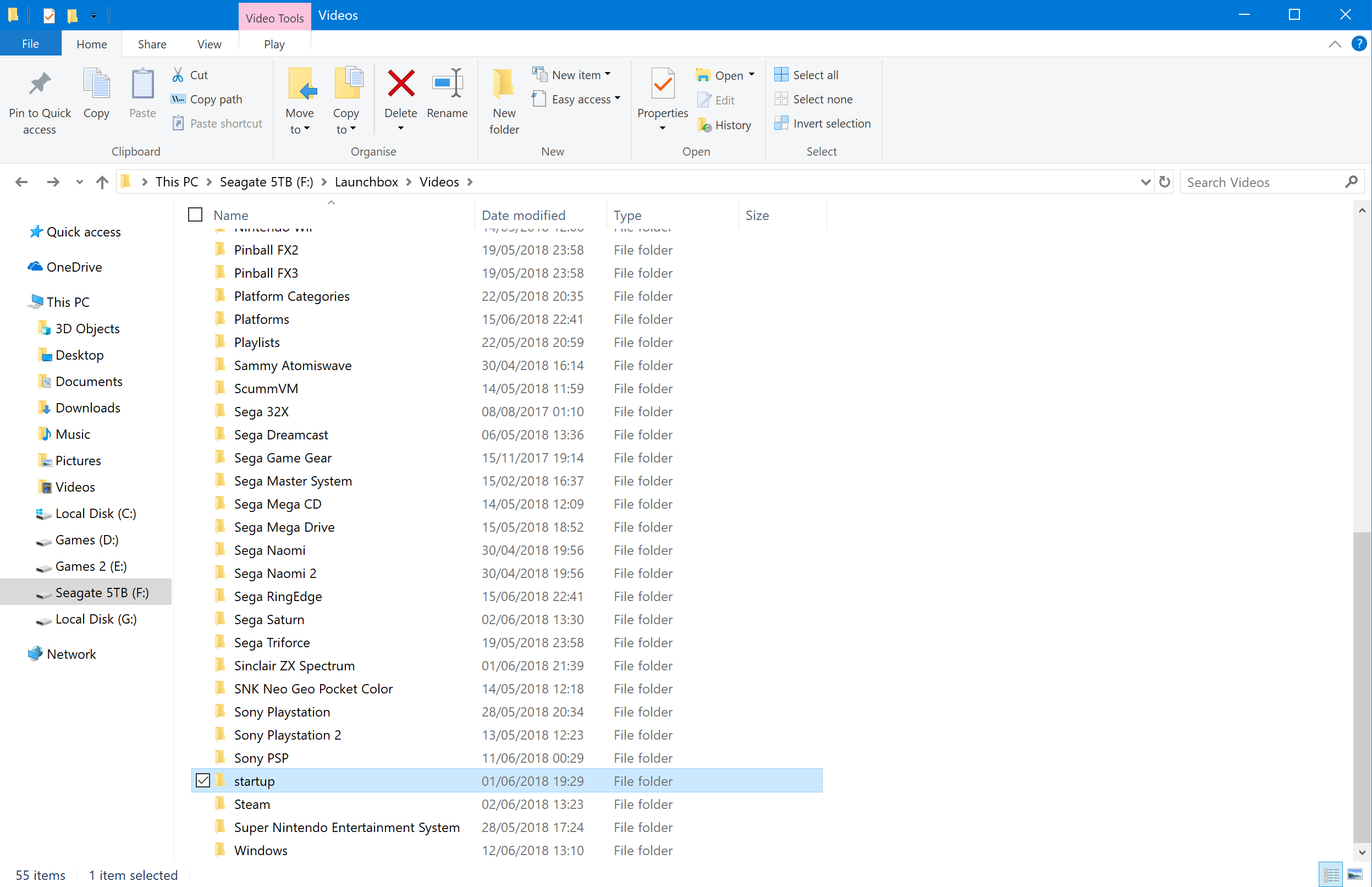Select the Super Nintendo Entertainment System folder
Viewport: 1372px width, 887px height.
(507, 827)
